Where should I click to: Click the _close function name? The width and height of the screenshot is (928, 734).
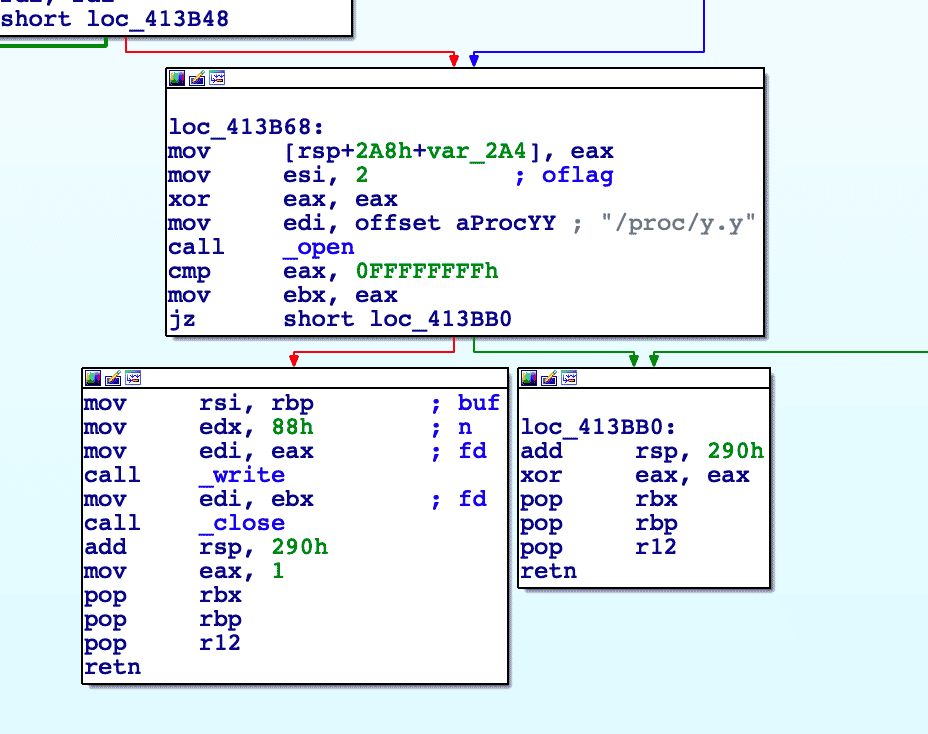pos(242,523)
